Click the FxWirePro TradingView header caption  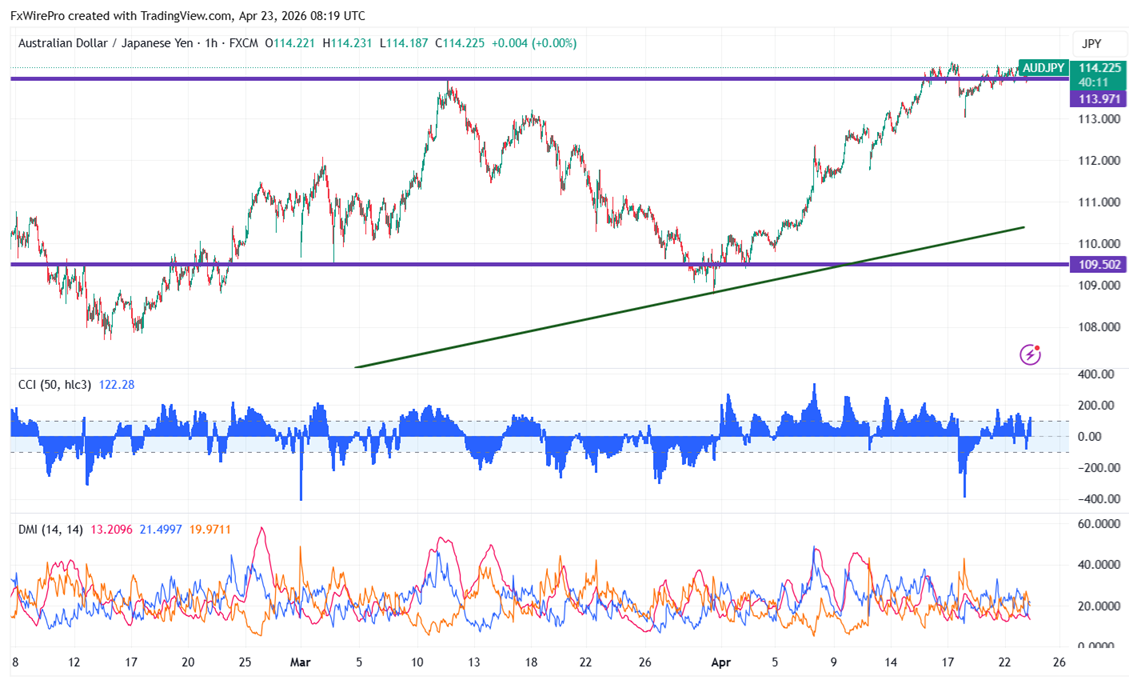pyautogui.click(x=188, y=15)
